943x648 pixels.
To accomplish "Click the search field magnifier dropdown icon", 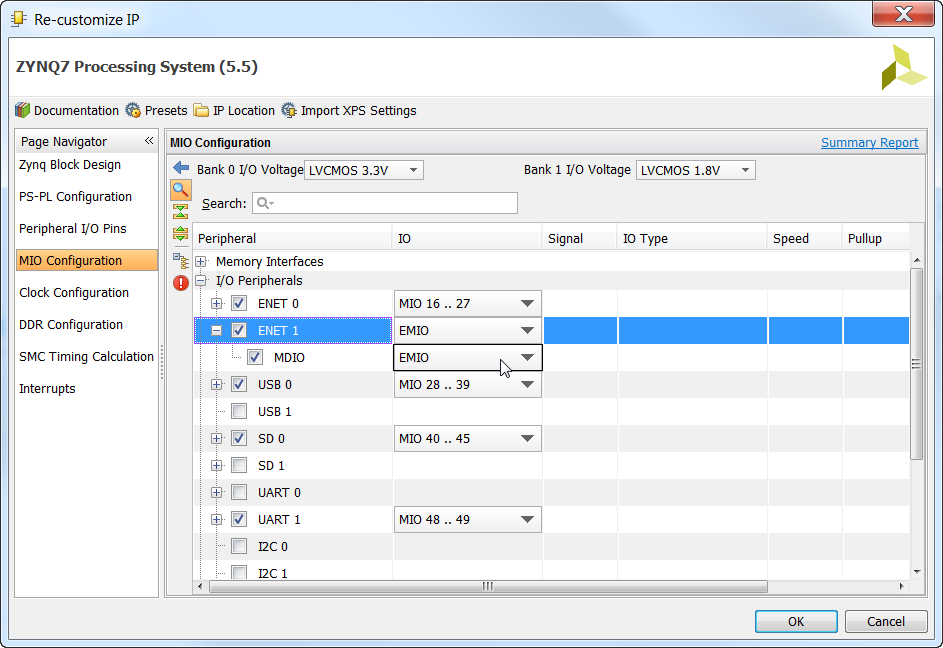I will tap(265, 203).
